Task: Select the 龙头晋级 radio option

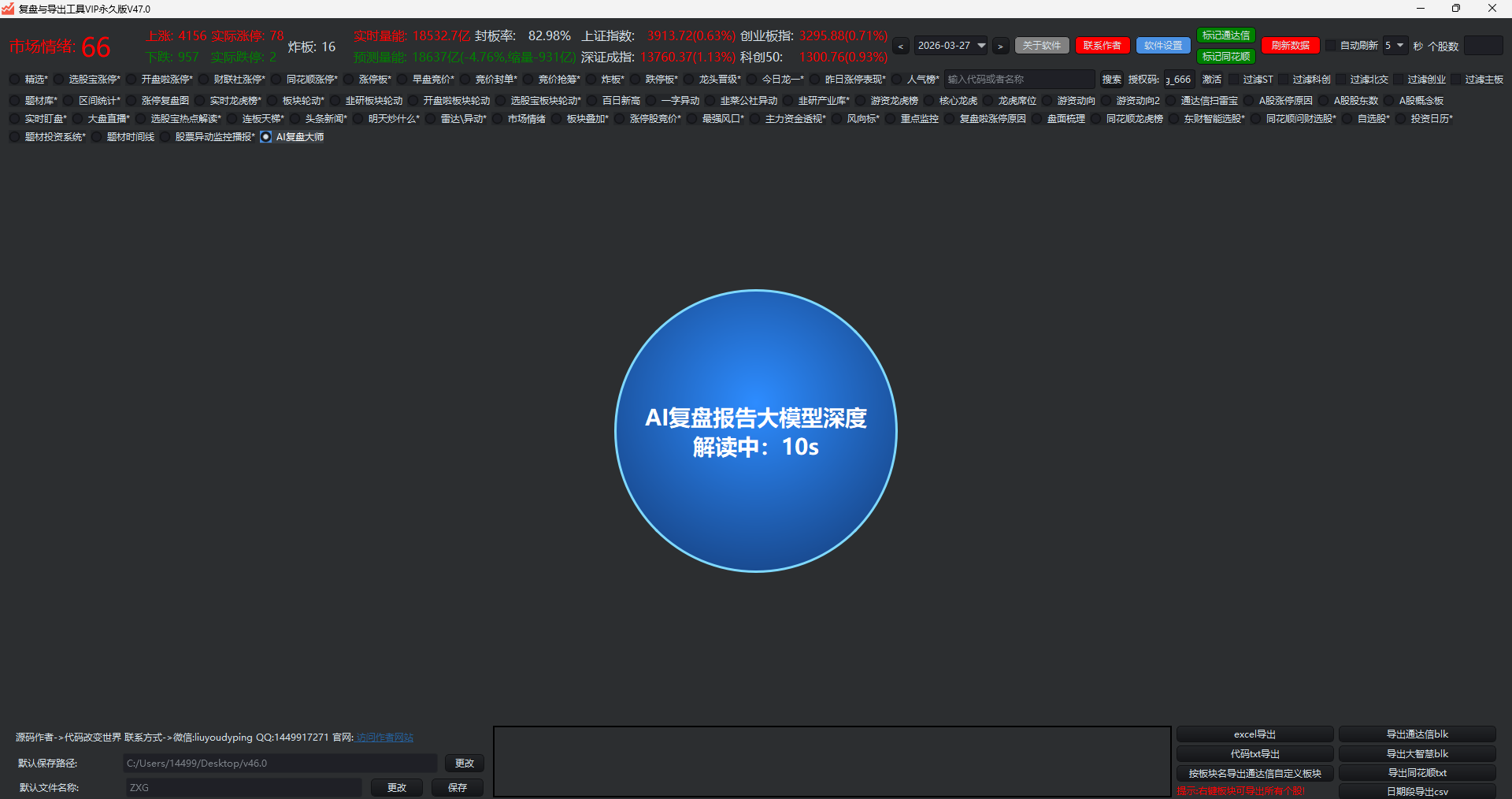Action: pos(689,80)
